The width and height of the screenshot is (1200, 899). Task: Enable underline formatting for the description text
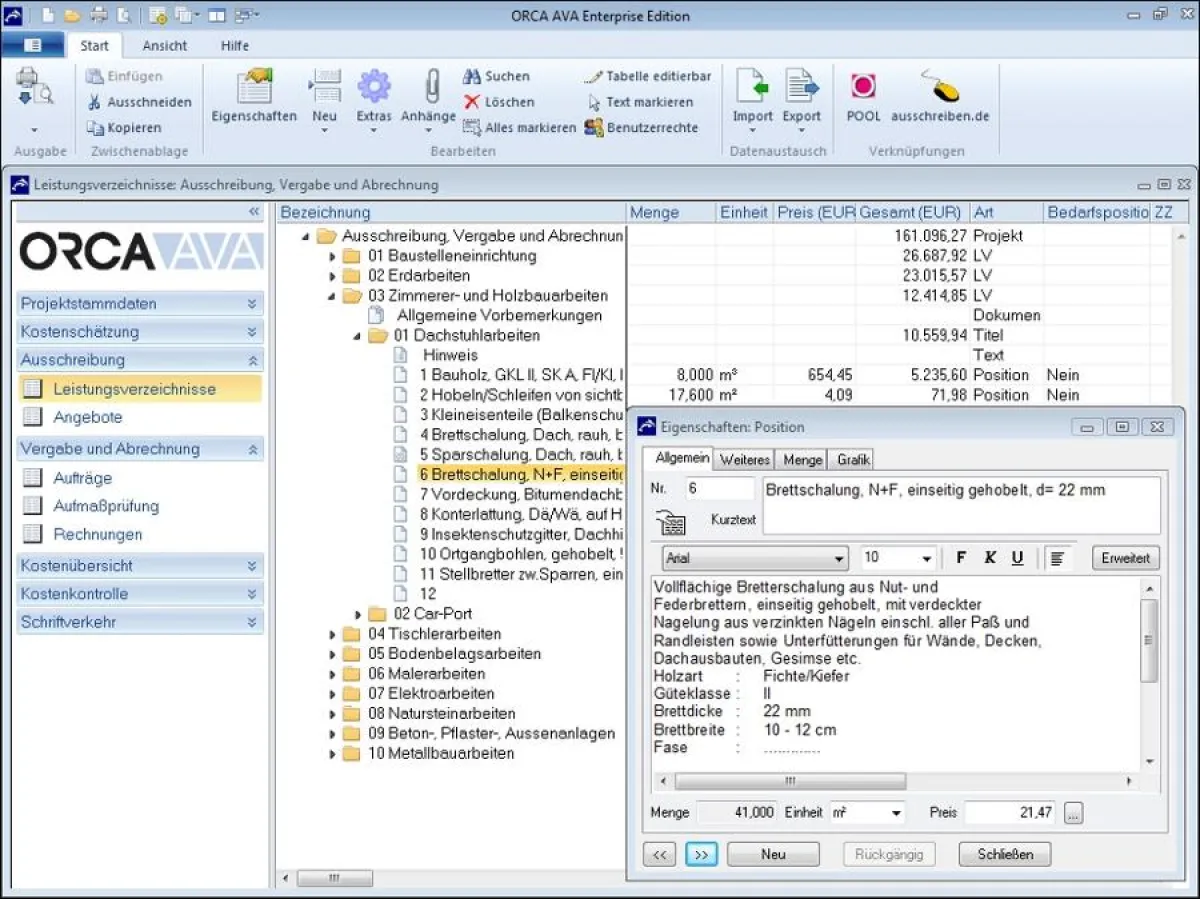click(x=1017, y=558)
